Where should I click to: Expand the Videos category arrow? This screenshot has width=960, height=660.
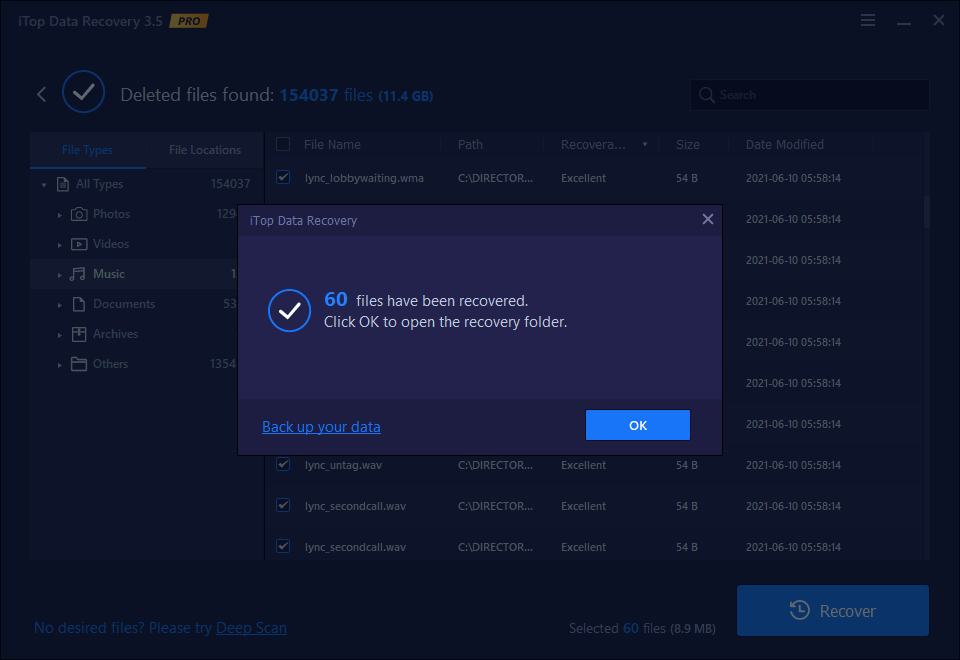[x=59, y=245]
